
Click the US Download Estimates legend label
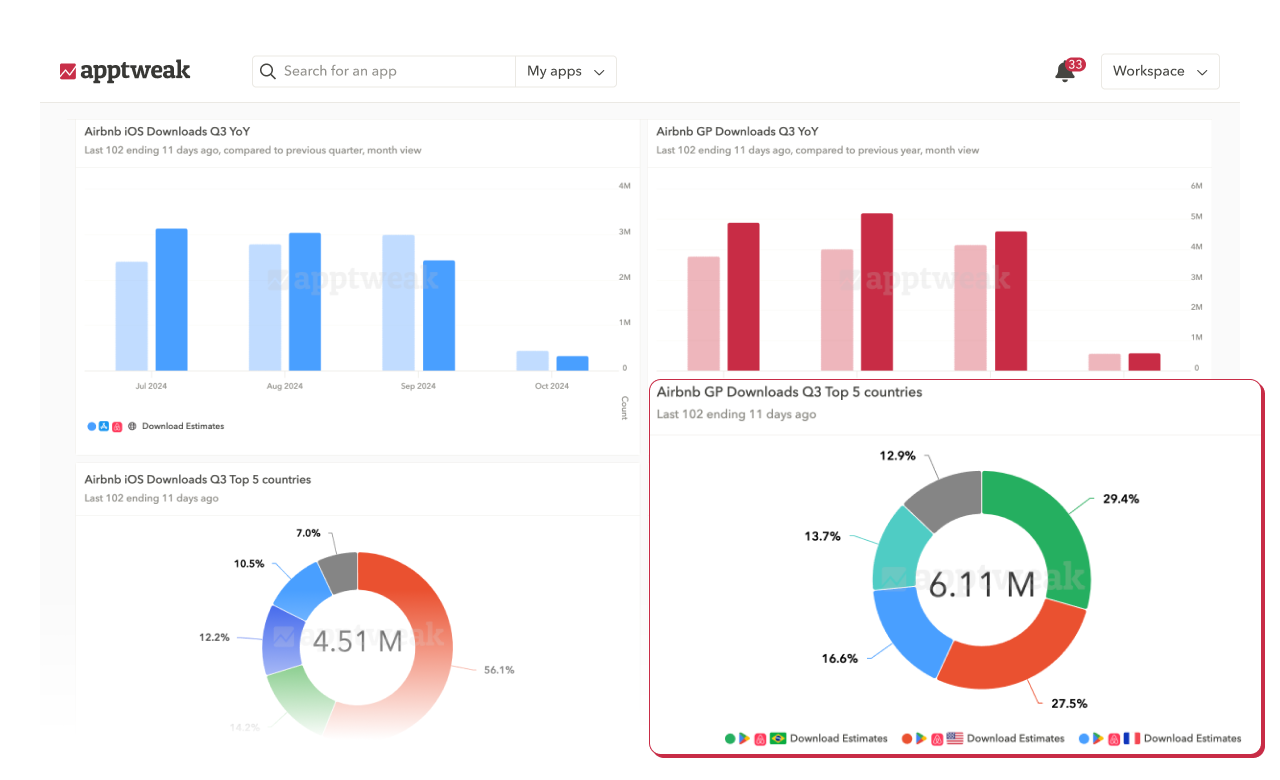pos(1016,739)
